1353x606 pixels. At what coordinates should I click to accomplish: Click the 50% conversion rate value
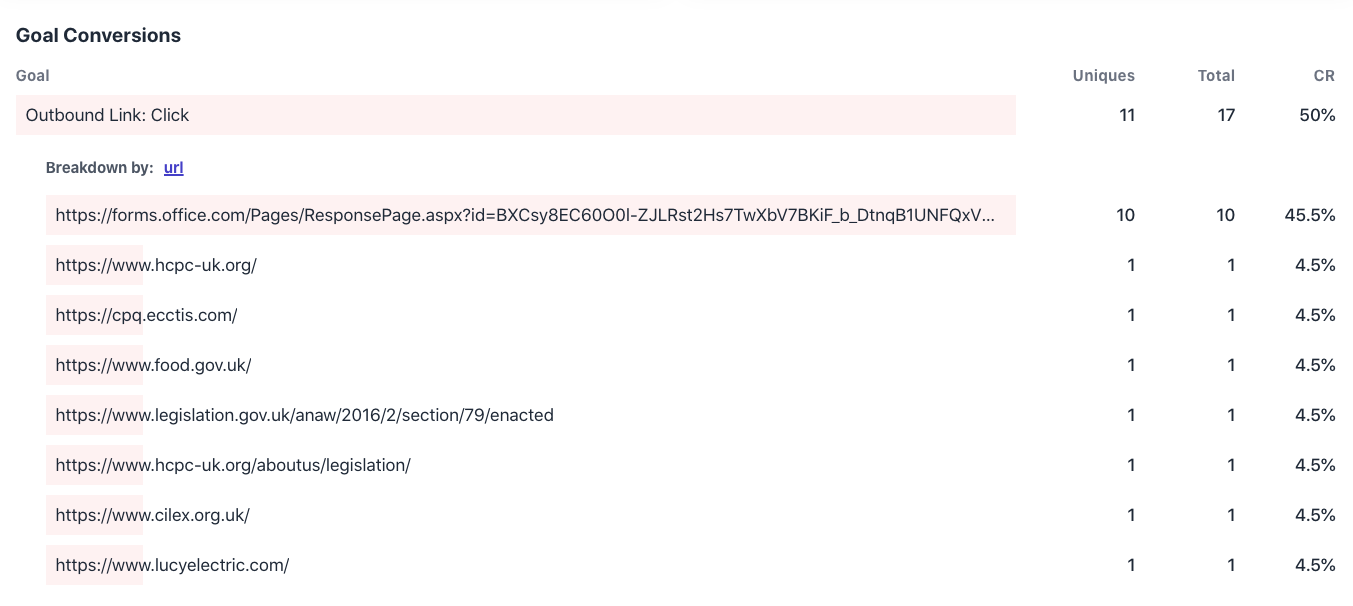(1318, 115)
